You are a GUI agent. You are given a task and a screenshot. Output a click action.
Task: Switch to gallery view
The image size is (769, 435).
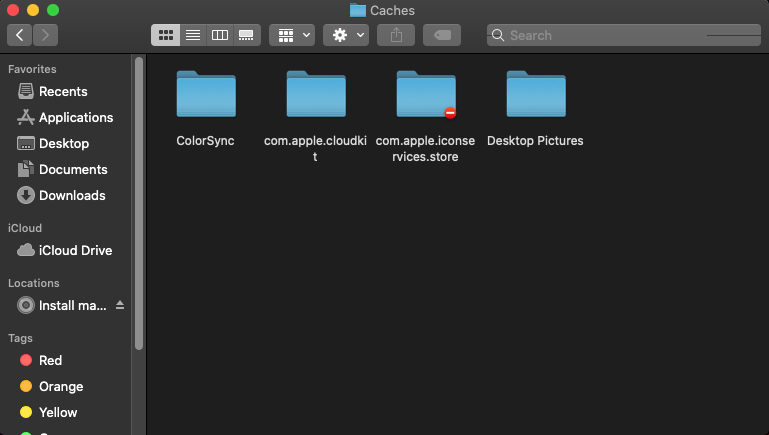click(x=246, y=35)
